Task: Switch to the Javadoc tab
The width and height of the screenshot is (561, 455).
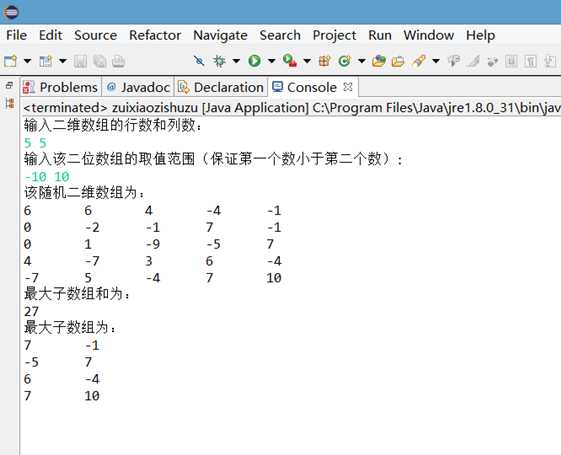Action: point(138,87)
